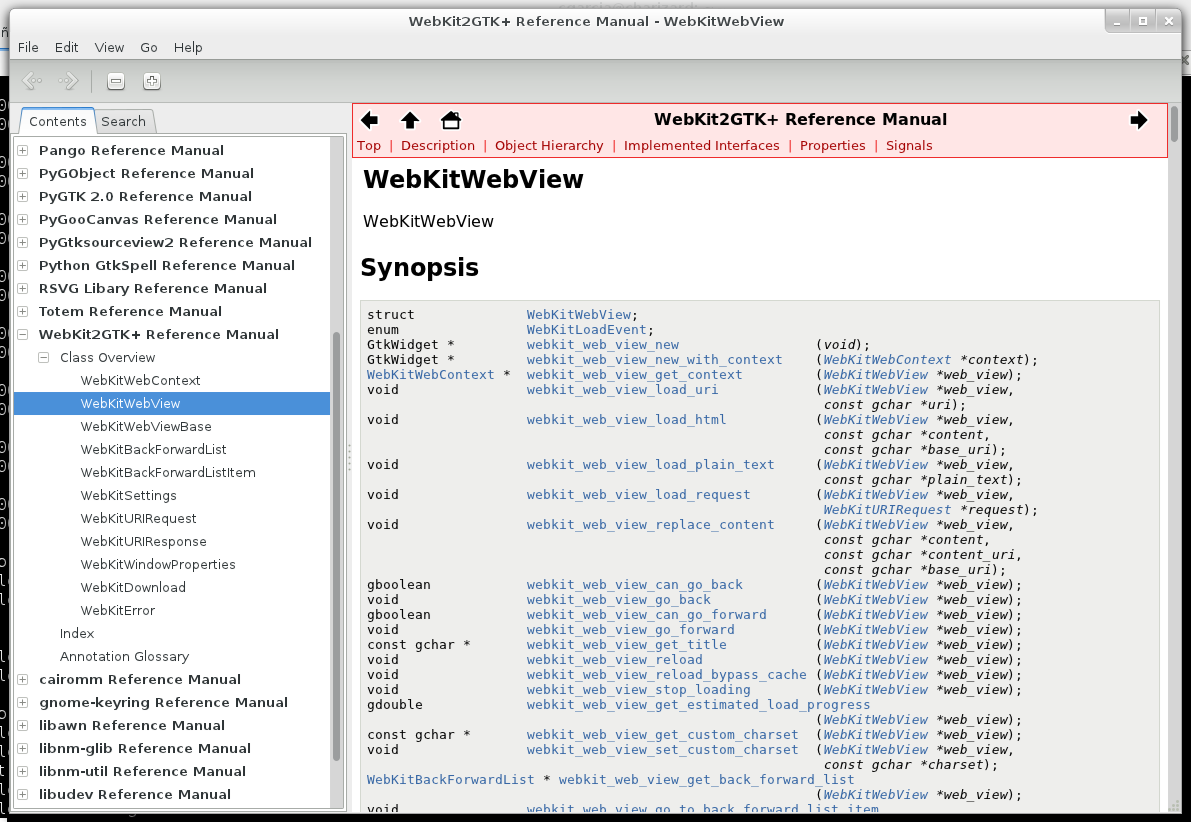This screenshot has width=1191, height=822.
Task: Click the document pane vertical scrollbar
Action: 1174,124
